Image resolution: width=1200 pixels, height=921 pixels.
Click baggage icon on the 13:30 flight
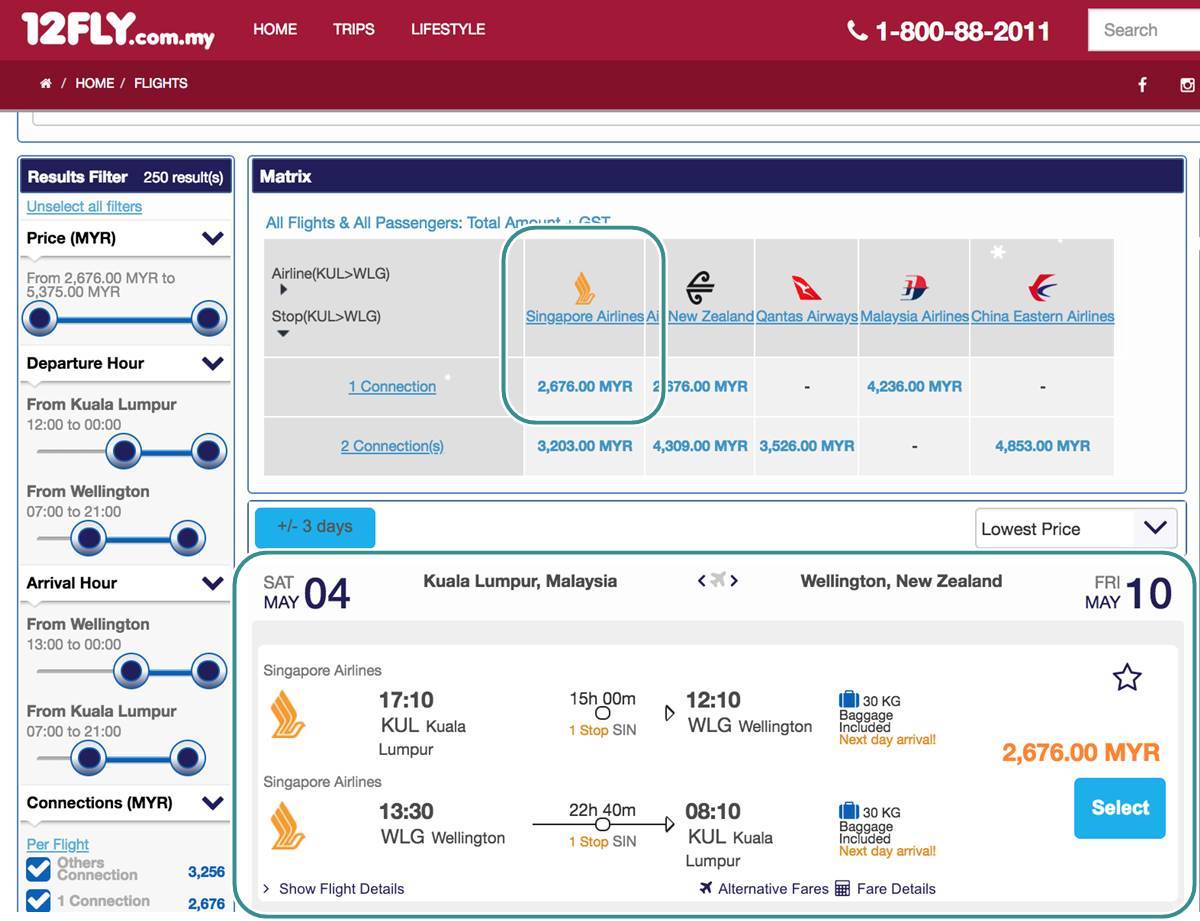click(x=849, y=811)
